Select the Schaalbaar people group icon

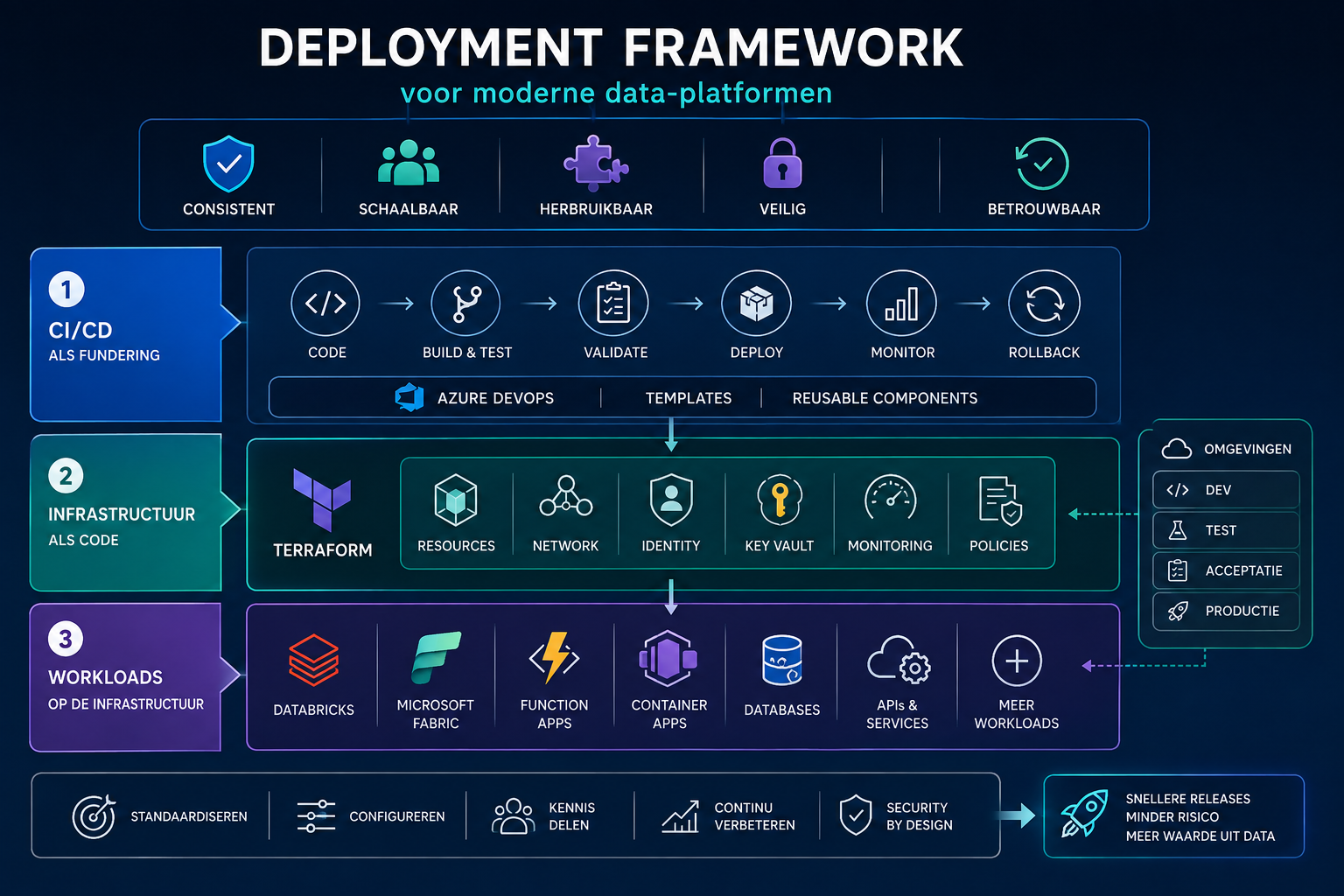click(408, 163)
